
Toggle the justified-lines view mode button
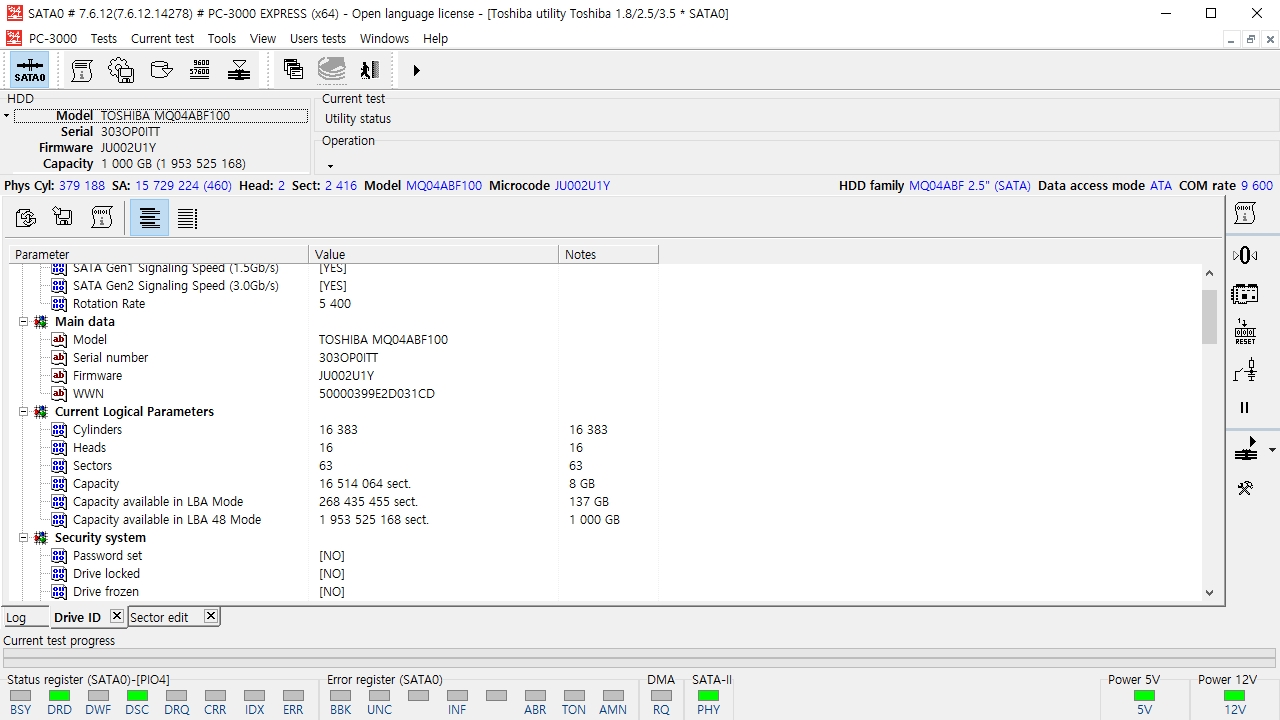click(x=187, y=218)
